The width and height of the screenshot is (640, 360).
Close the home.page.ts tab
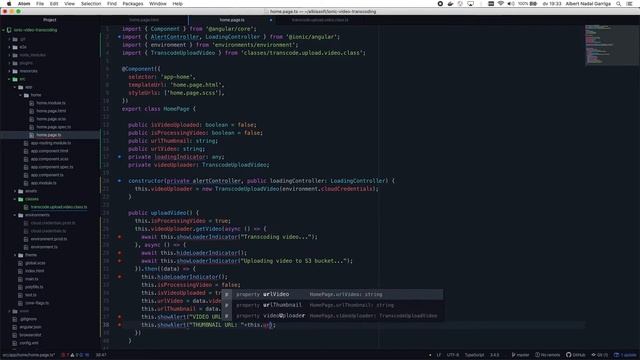tap(271, 20)
